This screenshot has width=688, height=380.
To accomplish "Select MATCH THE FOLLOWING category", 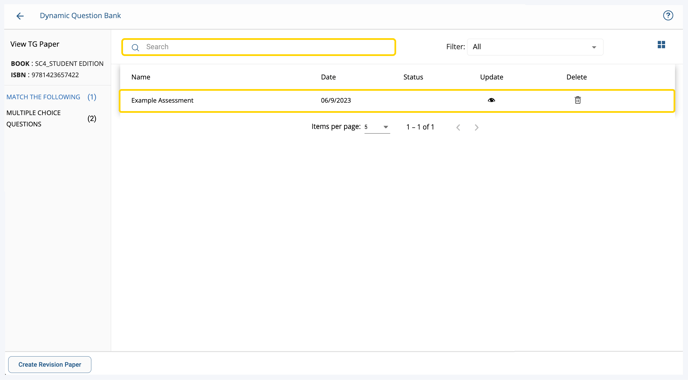I will (x=43, y=97).
